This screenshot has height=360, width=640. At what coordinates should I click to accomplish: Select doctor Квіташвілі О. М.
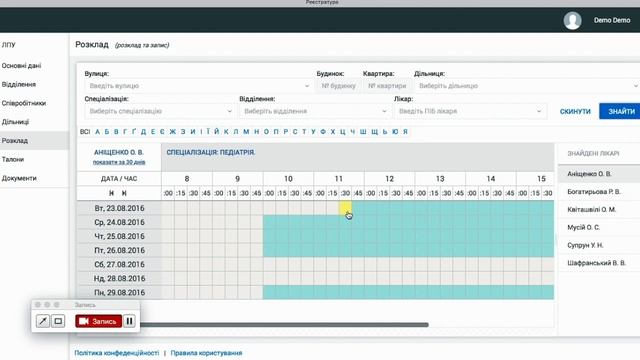pos(591,209)
